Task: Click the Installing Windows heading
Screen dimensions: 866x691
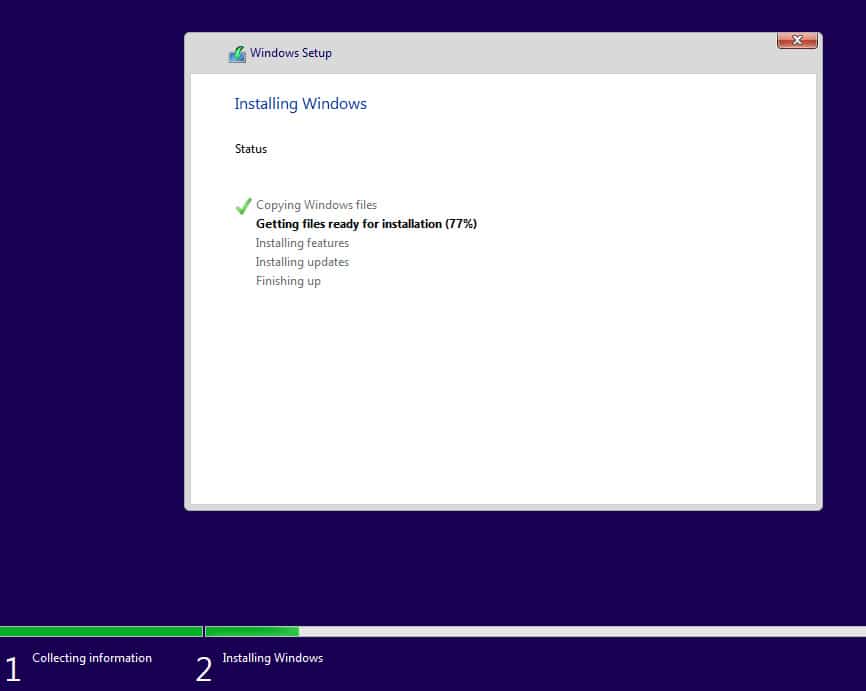Action: click(300, 104)
